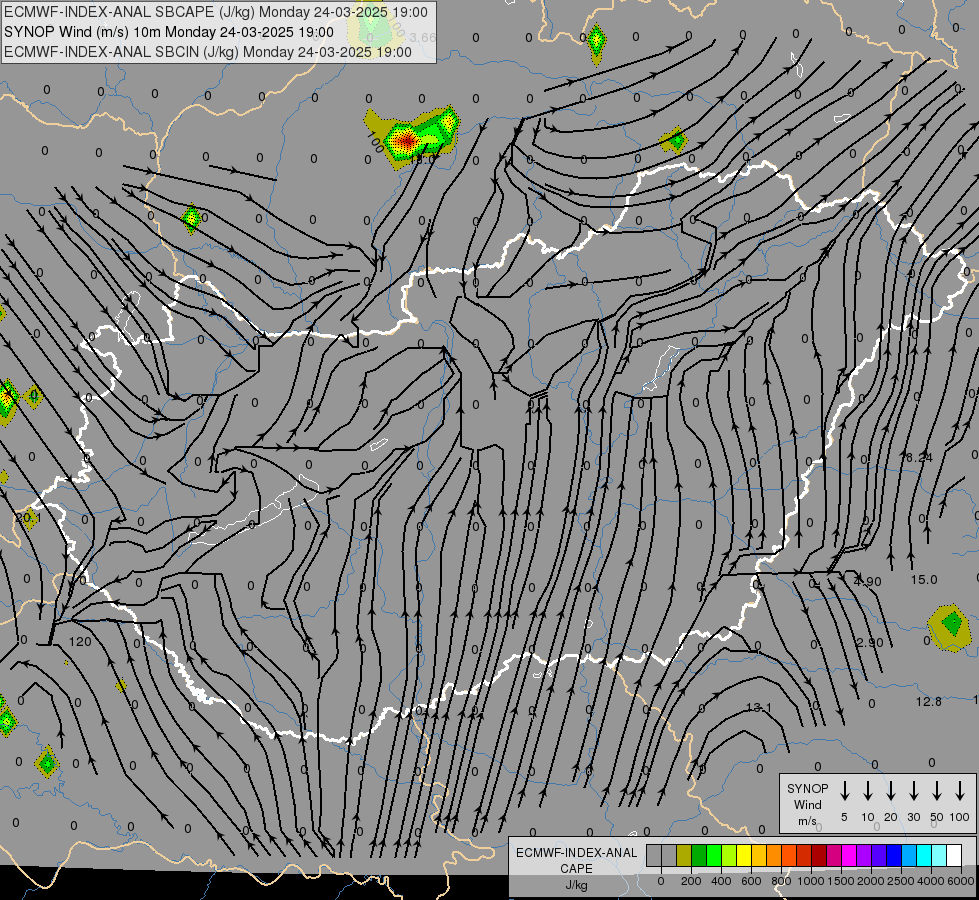
Task: Click the '15.0' value beside '4.90'
Action: [x=924, y=580]
